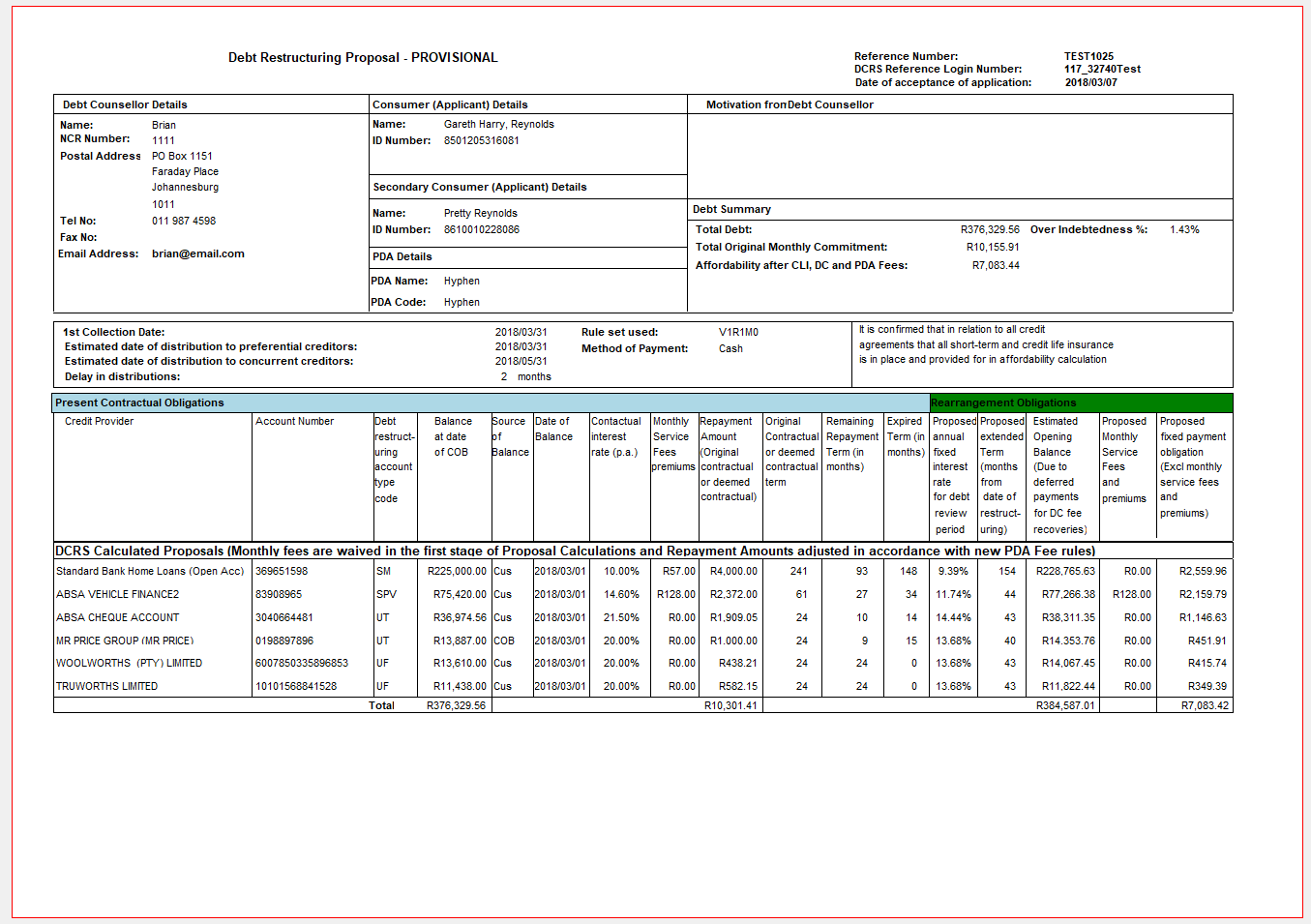1311x924 pixels.
Task: Click the Debt Summary section heading
Action: (731, 209)
